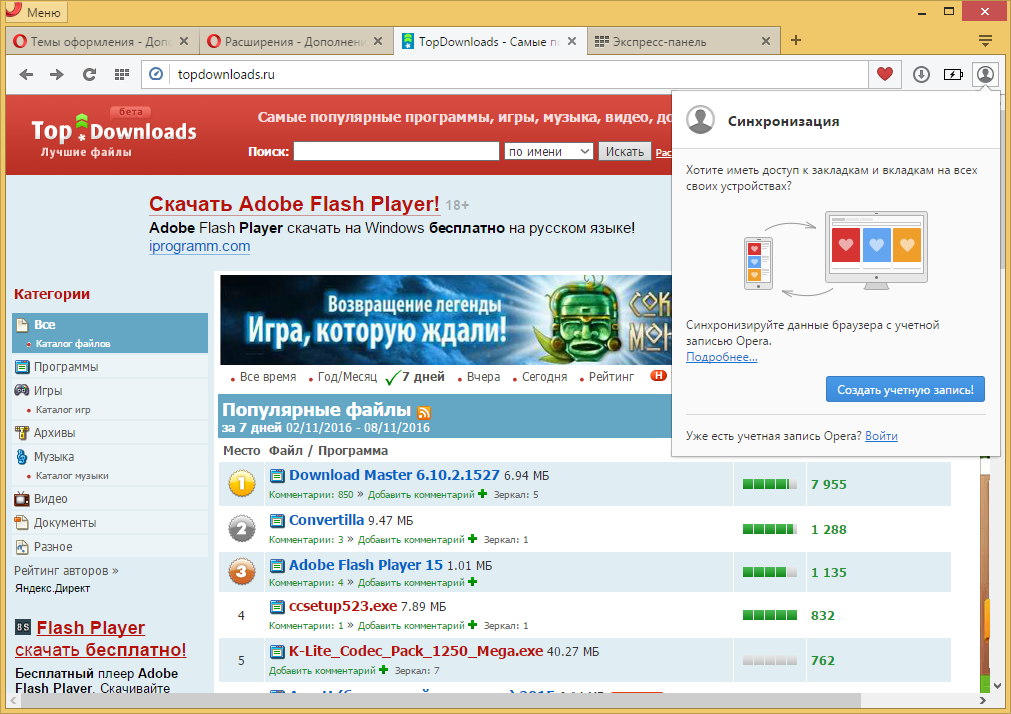
Task: Open Speed Dial grid icon in toolbar
Action: pyautogui.click(x=122, y=75)
